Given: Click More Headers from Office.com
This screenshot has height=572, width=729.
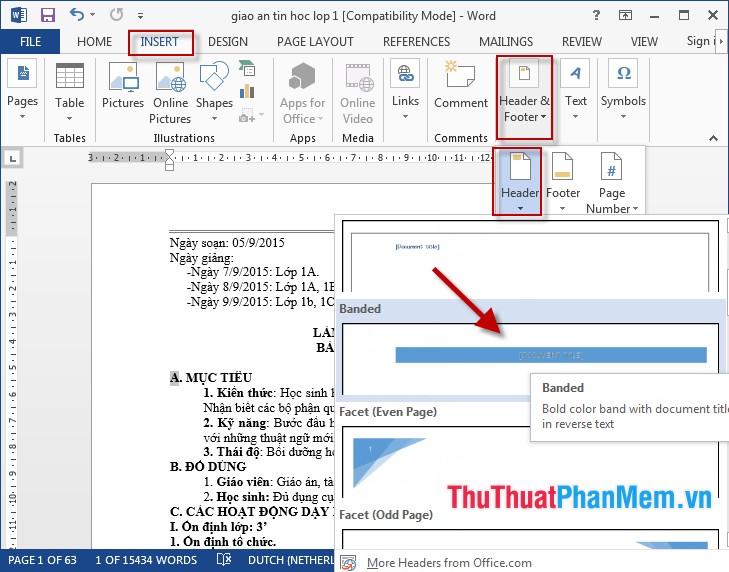Looking at the screenshot, I should point(449,563).
